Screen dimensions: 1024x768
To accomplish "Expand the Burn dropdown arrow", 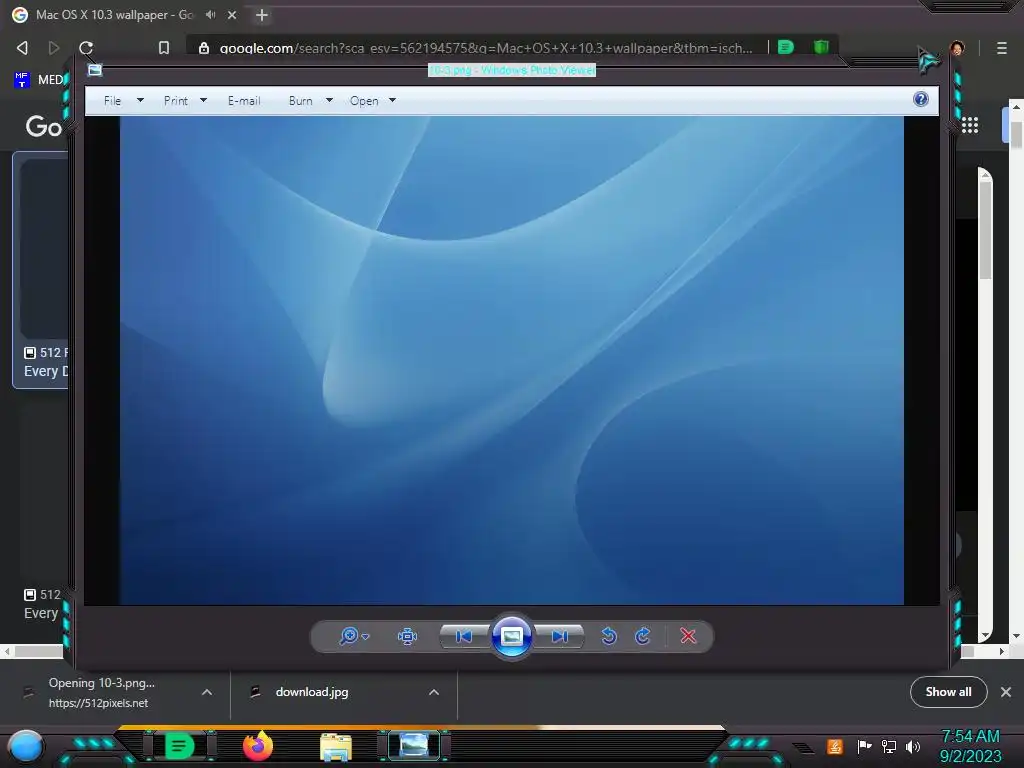I will point(329,101).
